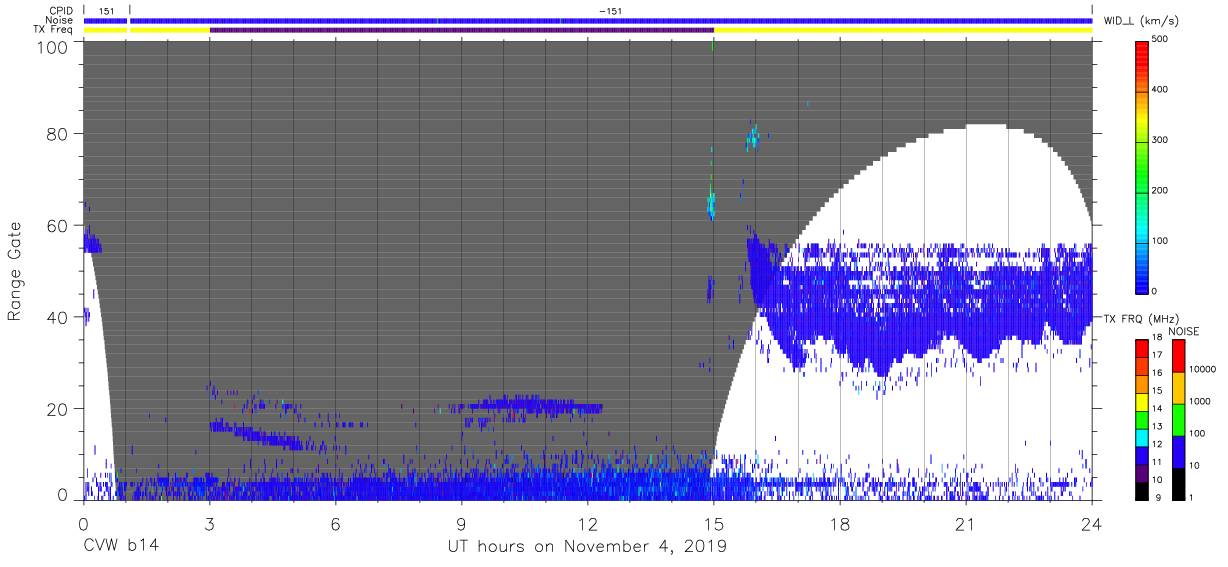
Task: Click the echo cluster near gate 80 at 16 UT
Action: [x=753, y=136]
